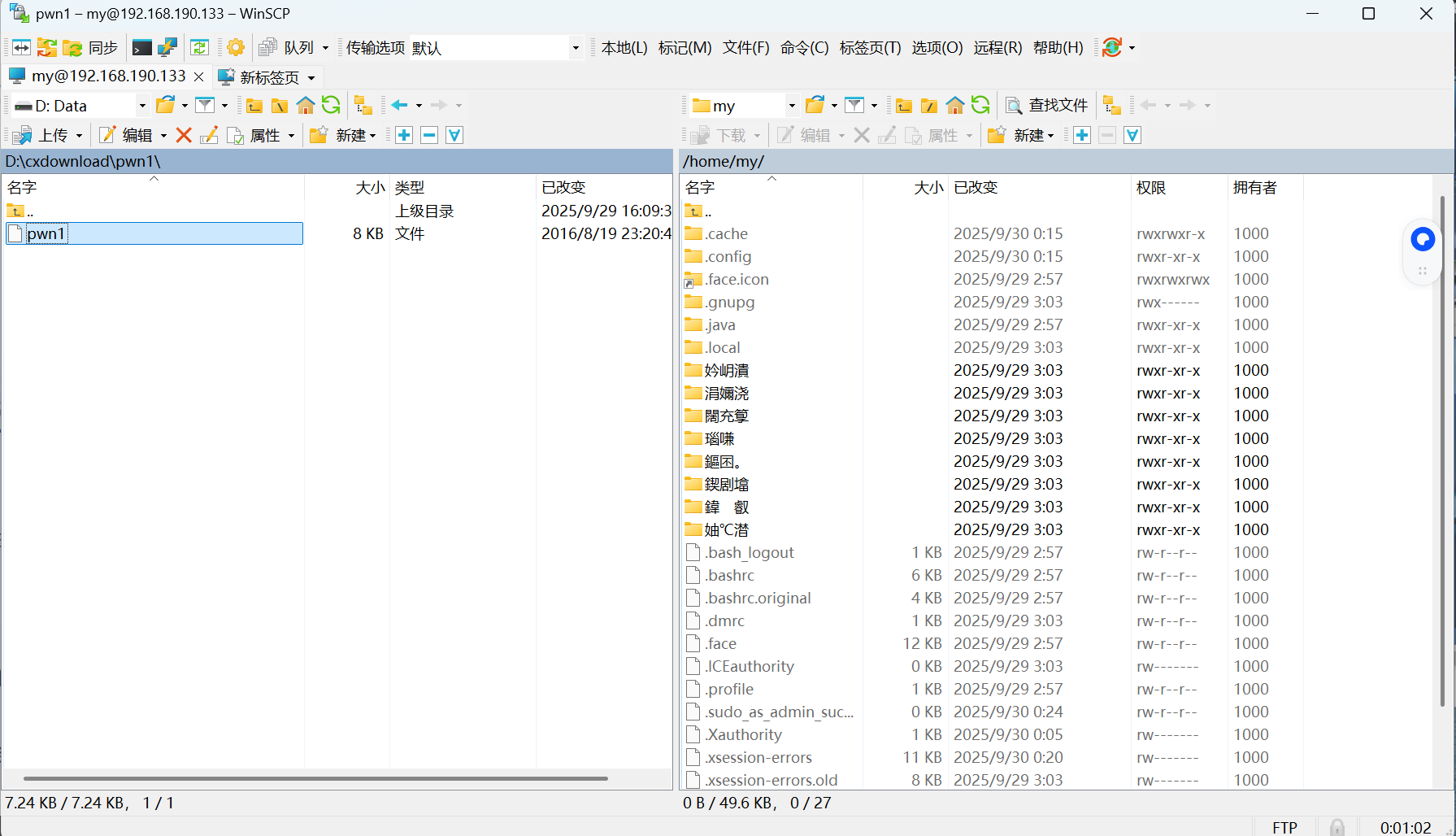
Task: Go to remote parent directory icon
Action: pos(904,106)
